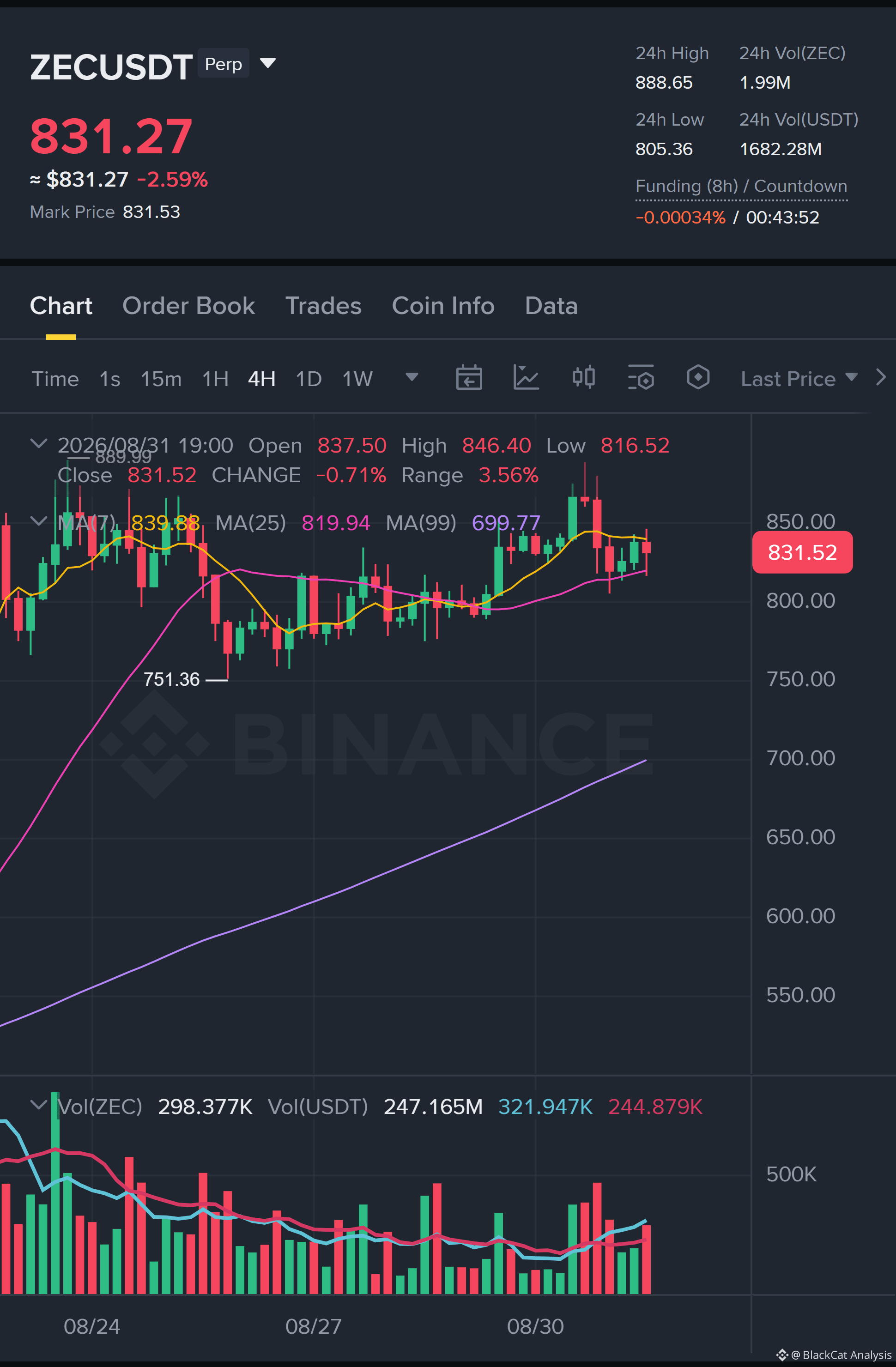Click the MA(25) value 819.94
This screenshot has width=896, height=1367.
(x=336, y=523)
